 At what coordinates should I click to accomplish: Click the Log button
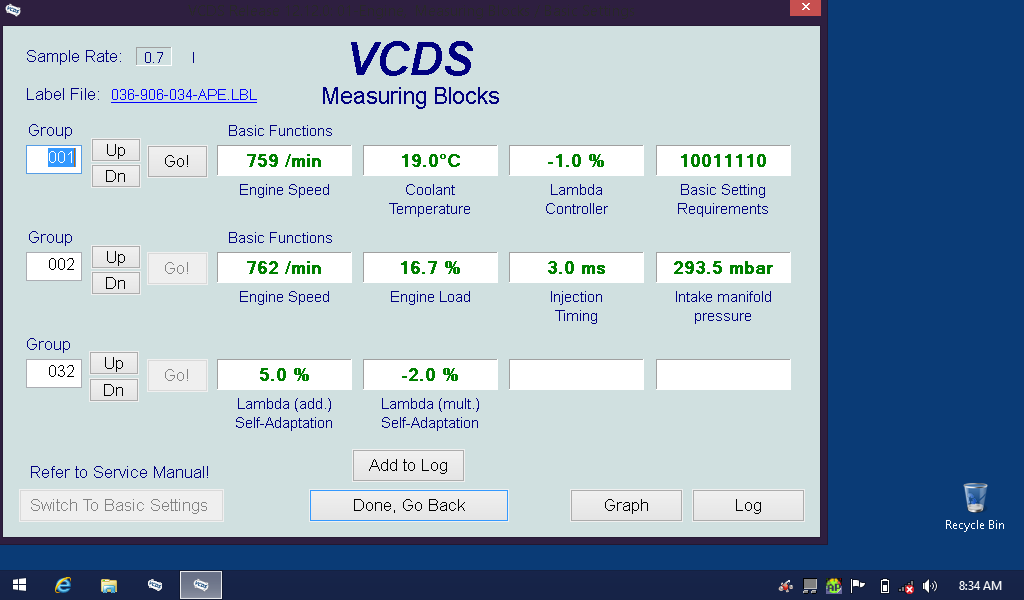748,506
